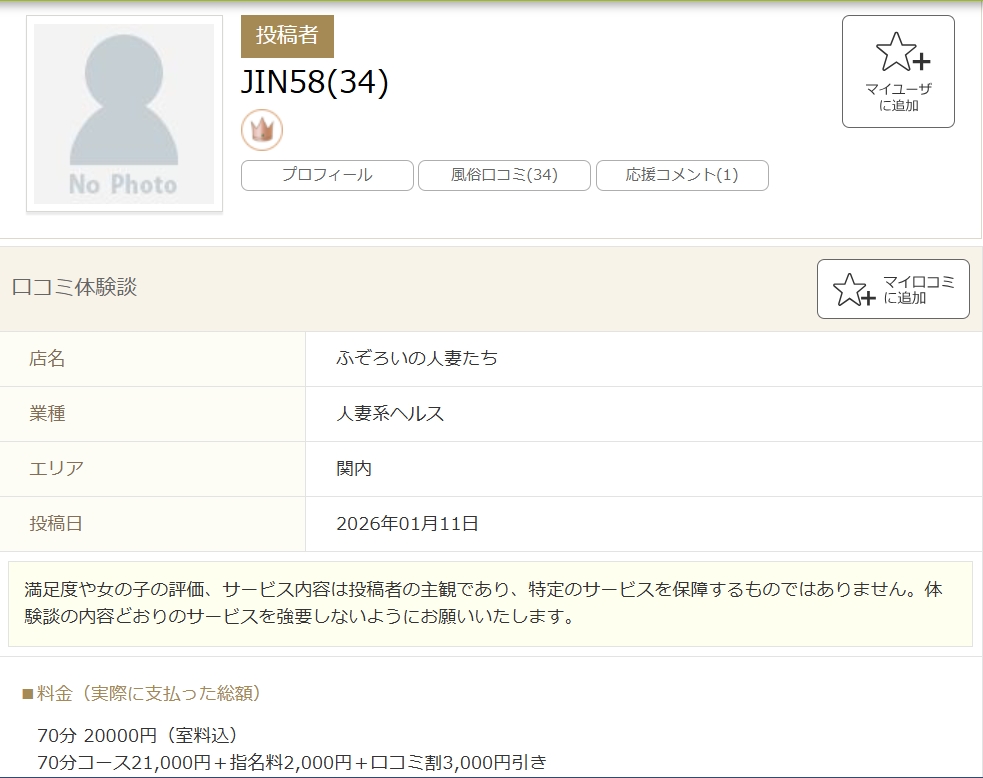
Task: Click the 口コミ体験談 section heading
Action: click(x=74, y=288)
